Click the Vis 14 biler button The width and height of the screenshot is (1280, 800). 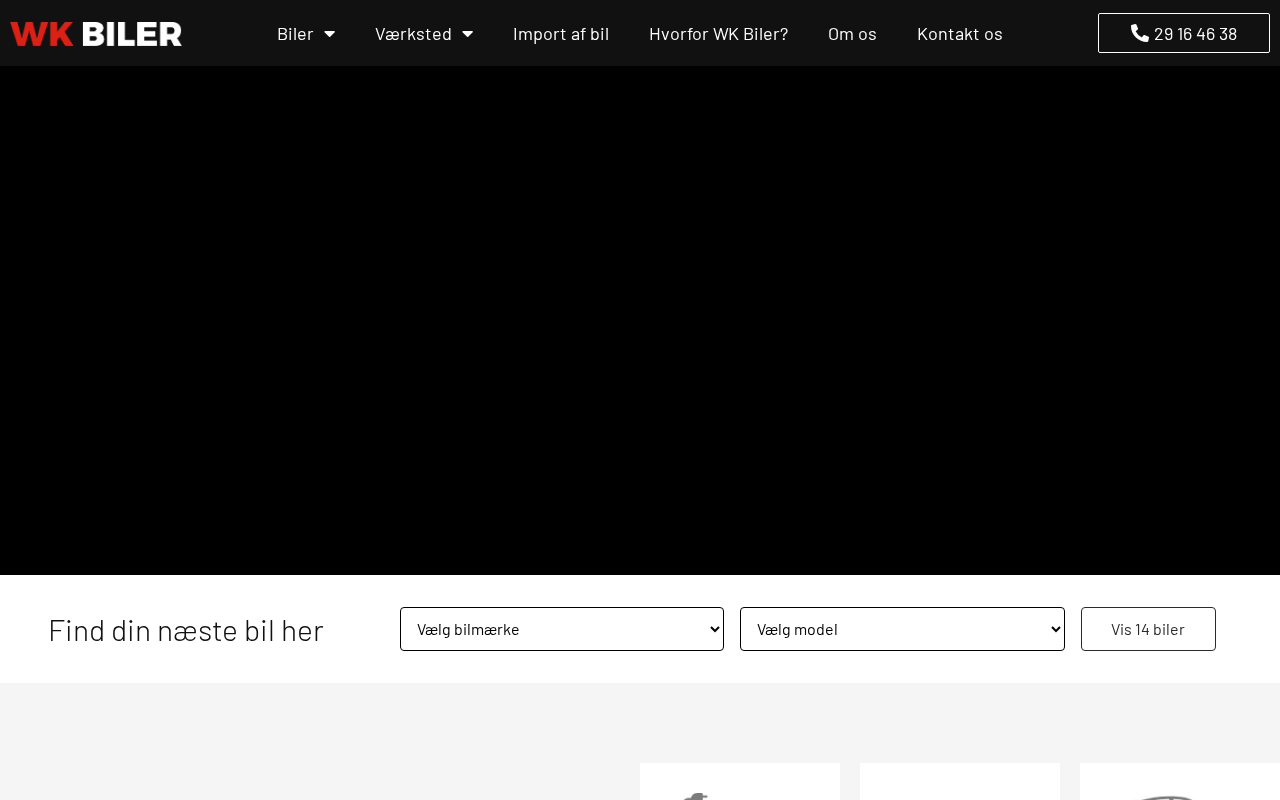[x=1148, y=629]
